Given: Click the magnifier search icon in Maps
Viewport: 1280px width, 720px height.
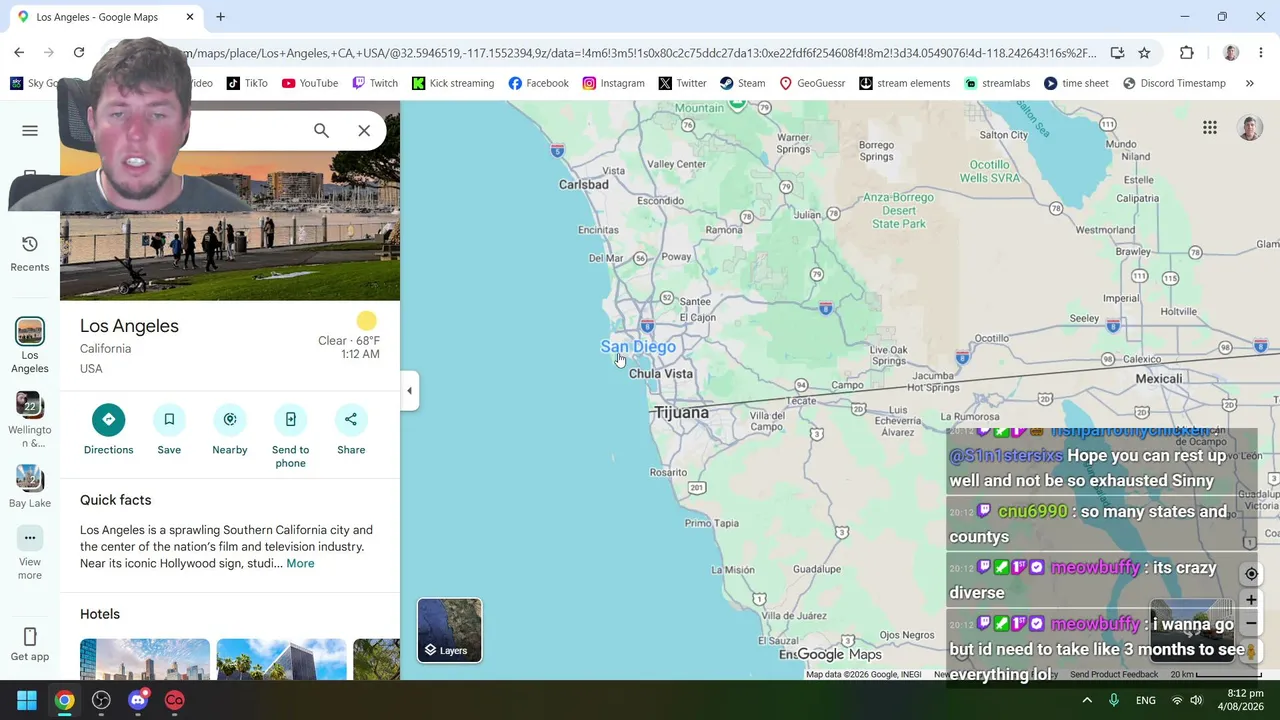Looking at the screenshot, I should click(x=321, y=131).
